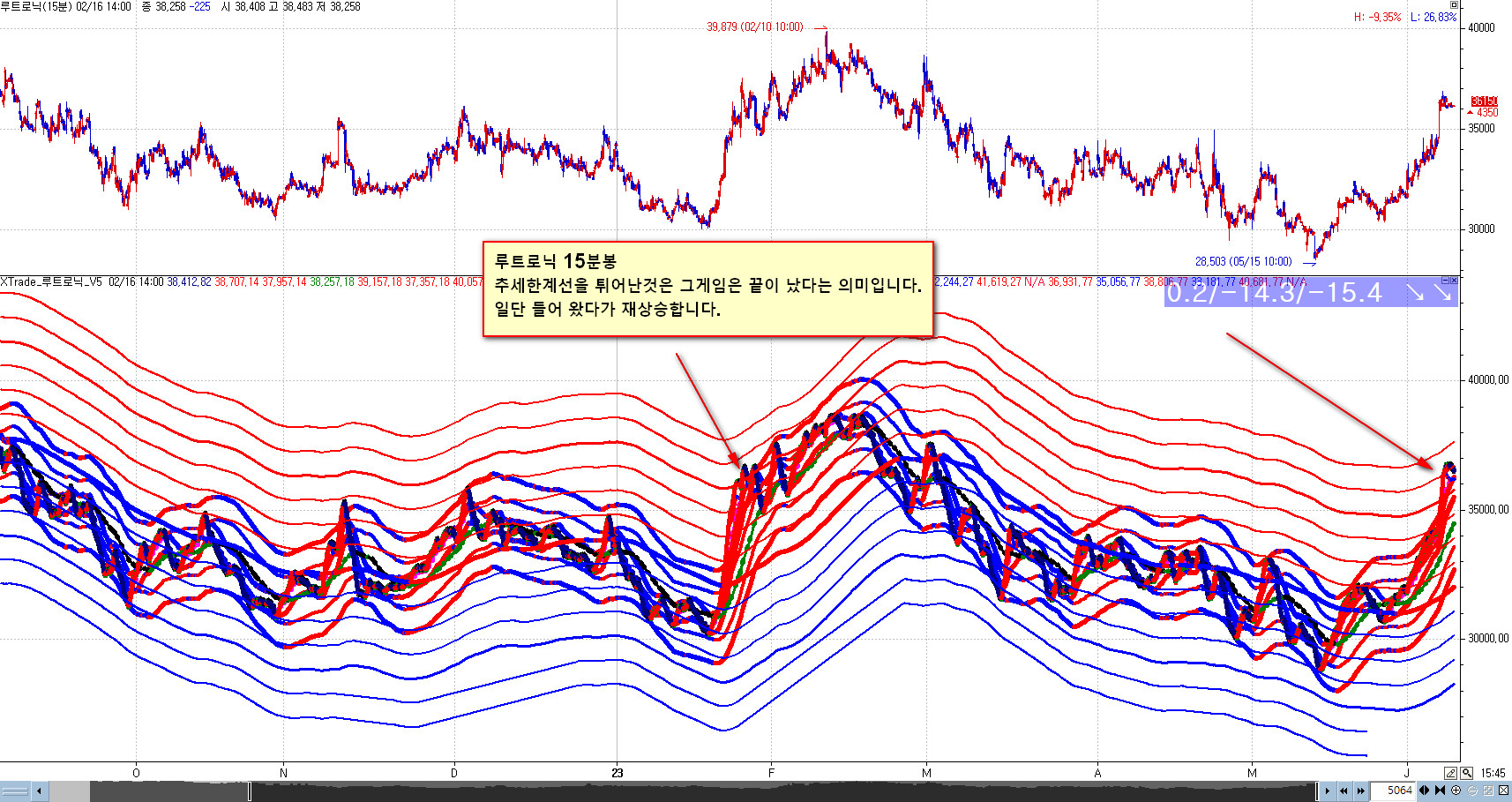The image size is (1512, 802).
Task: Click the scroll-left arrow in bottom bar
Action: (x=40, y=791)
